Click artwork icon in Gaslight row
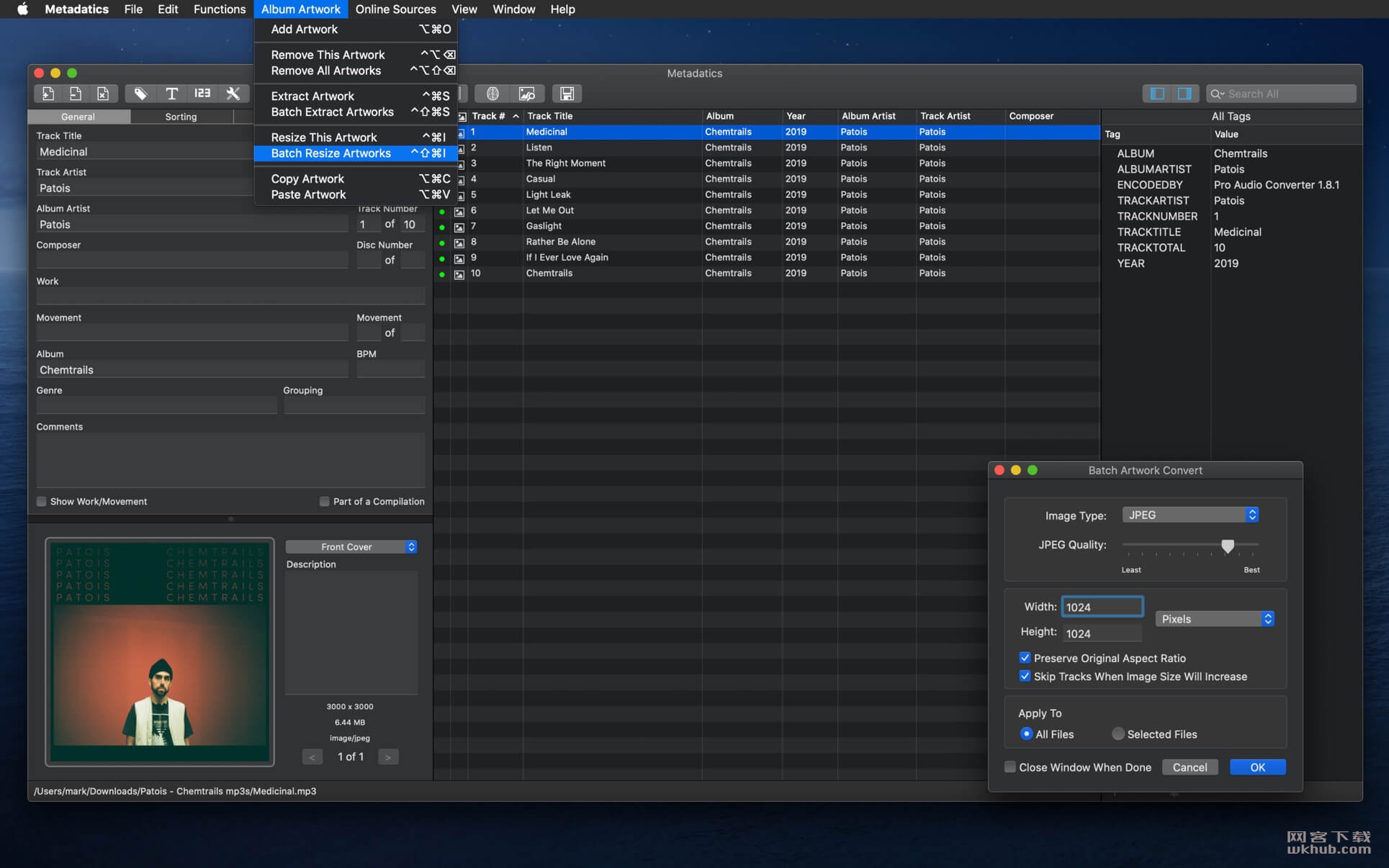Viewport: 1389px width, 868px height. (x=459, y=227)
